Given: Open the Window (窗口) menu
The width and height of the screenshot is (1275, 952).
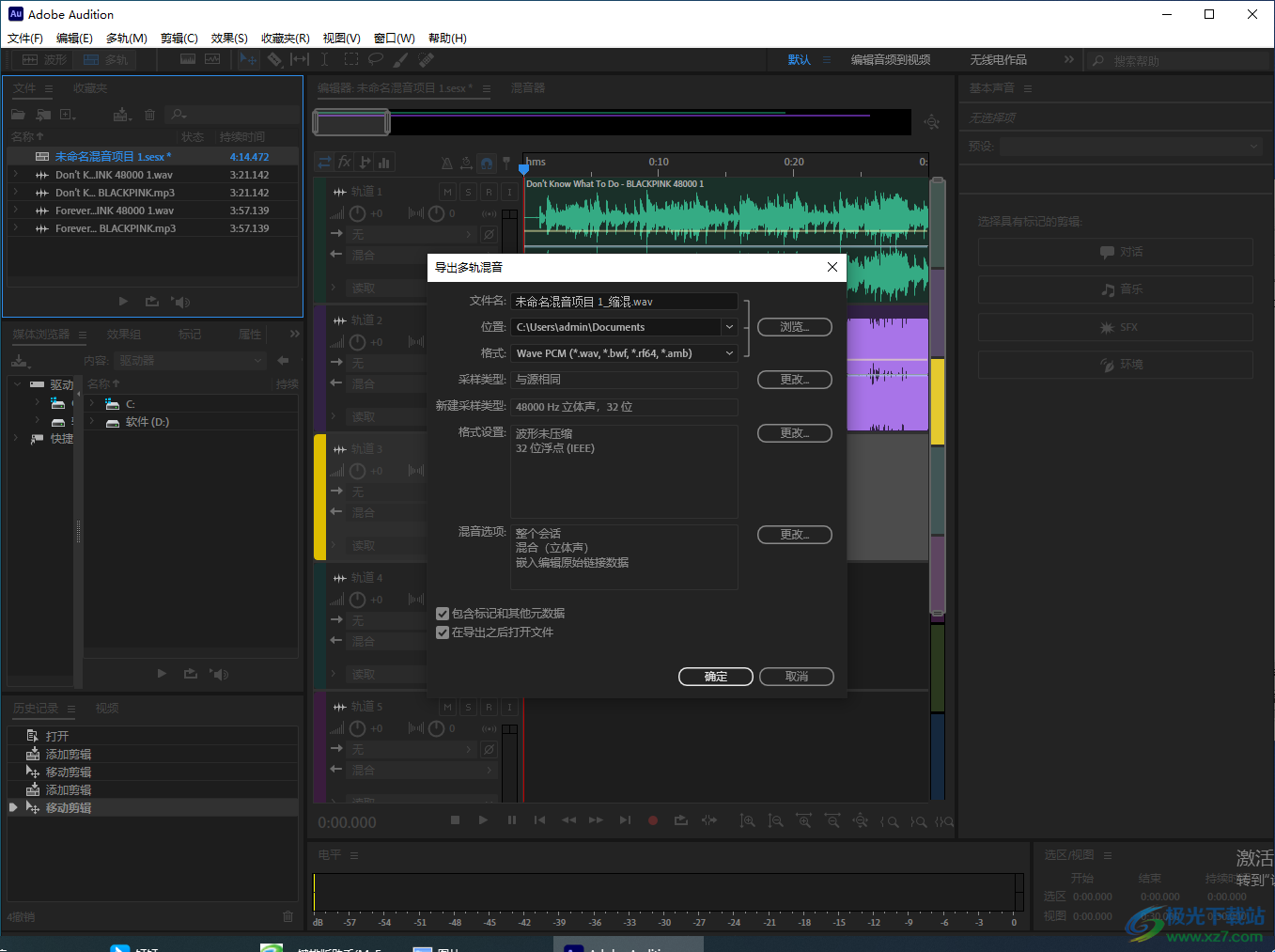Looking at the screenshot, I should (395, 39).
